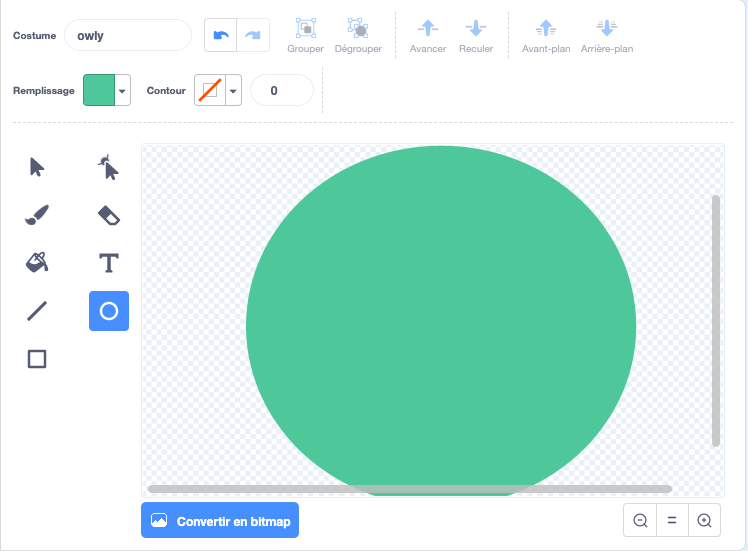Screen dimensions: 748x551
Task: Select the arrow Select tool
Action: (37, 167)
